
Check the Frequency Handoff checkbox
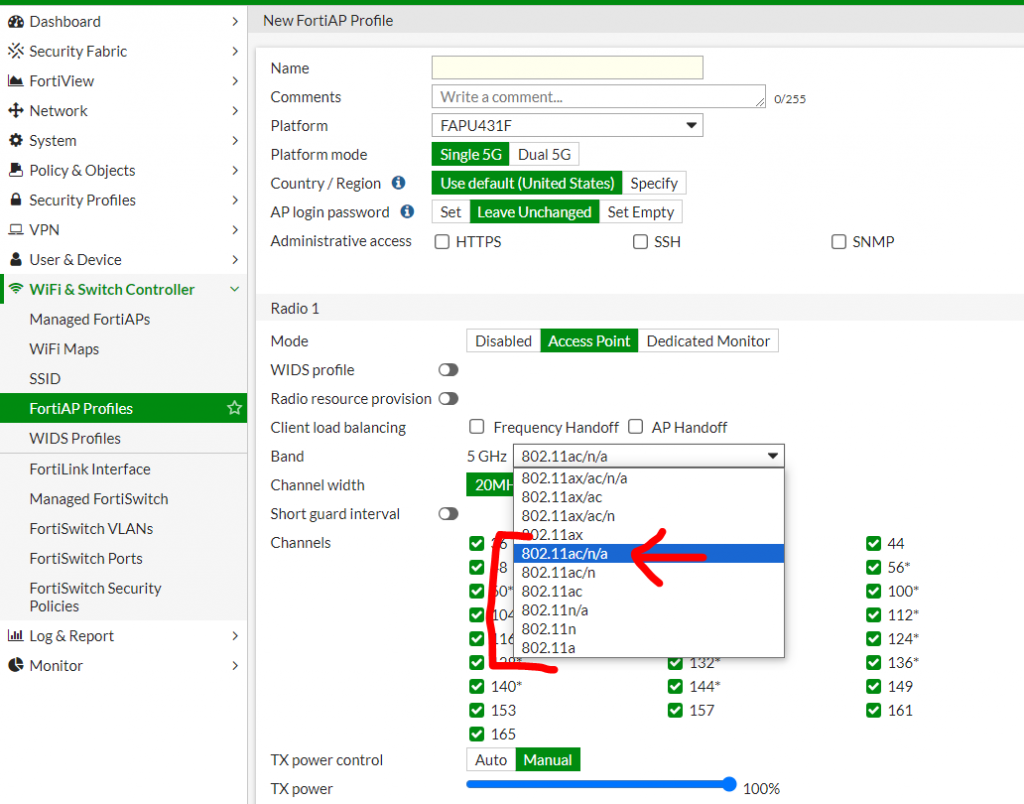tap(477, 427)
